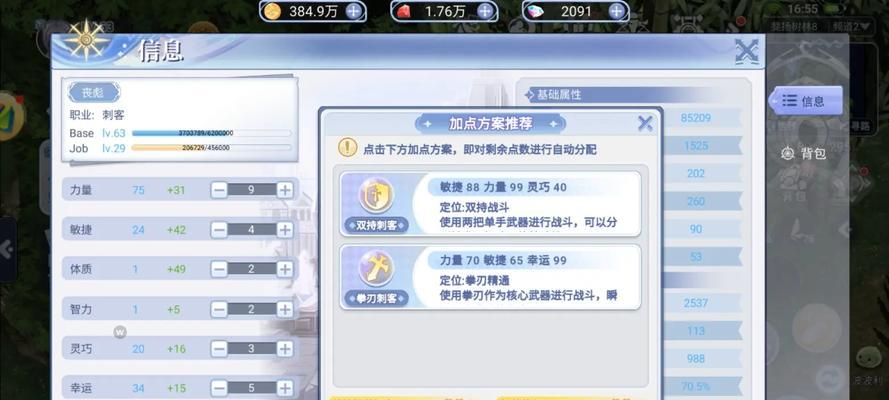This screenshot has width=889, height=400.
Task: Open the 背包 side tab
Action: (x=804, y=153)
